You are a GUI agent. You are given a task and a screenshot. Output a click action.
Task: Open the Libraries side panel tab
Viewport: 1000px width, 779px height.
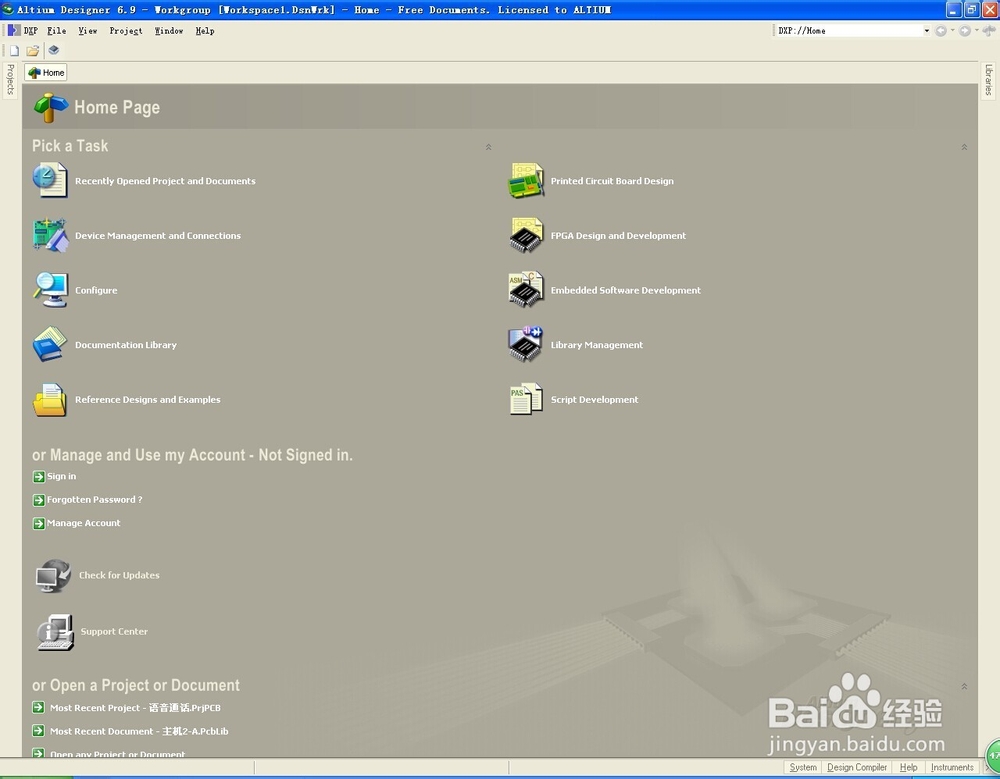click(x=988, y=80)
